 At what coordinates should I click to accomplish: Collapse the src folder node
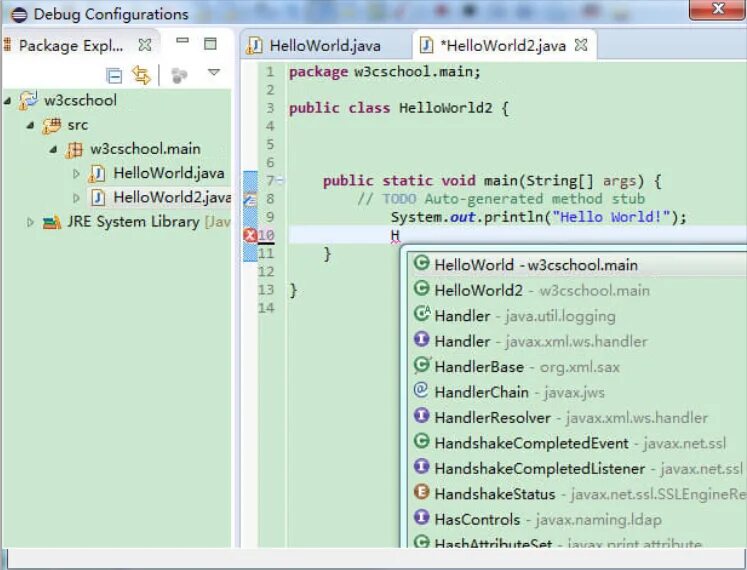(30, 125)
